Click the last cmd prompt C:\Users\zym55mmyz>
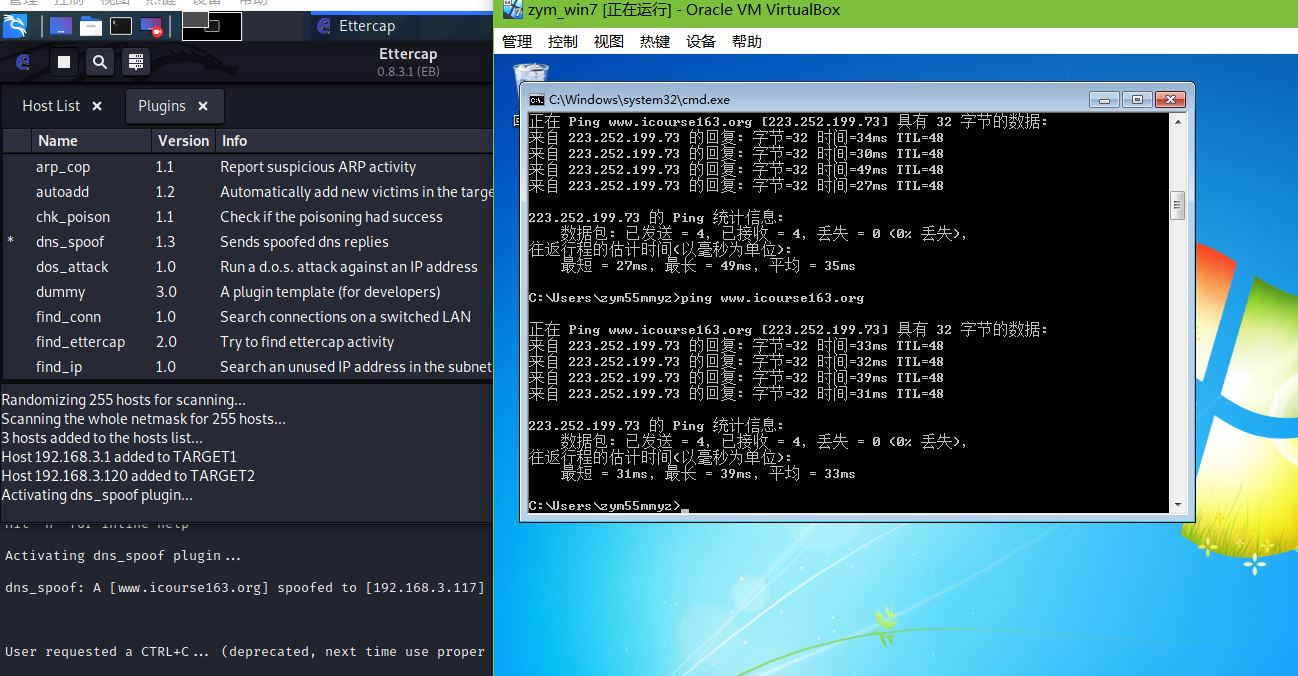This screenshot has width=1298, height=676. pyautogui.click(x=604, y=506)
